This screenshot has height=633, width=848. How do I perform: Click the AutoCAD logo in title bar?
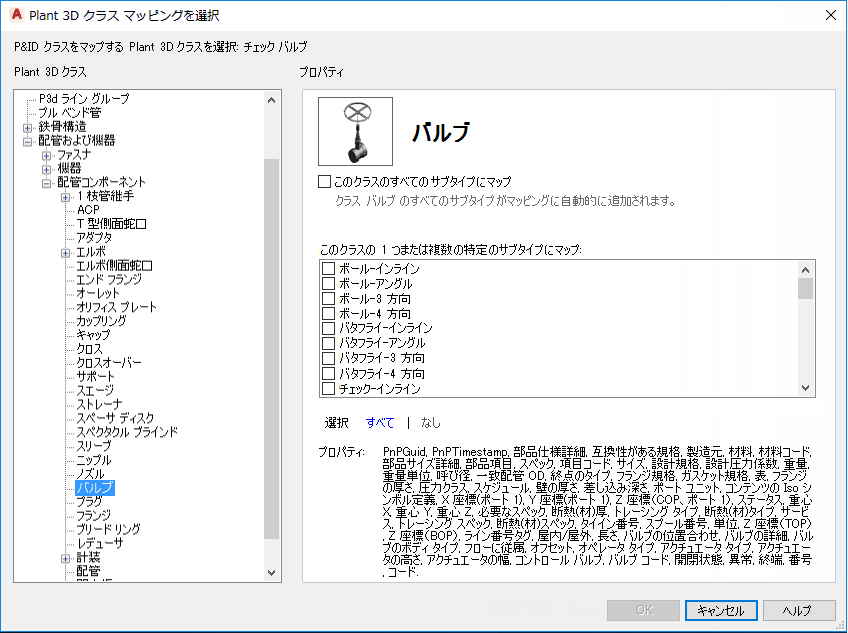coord(17,15)
